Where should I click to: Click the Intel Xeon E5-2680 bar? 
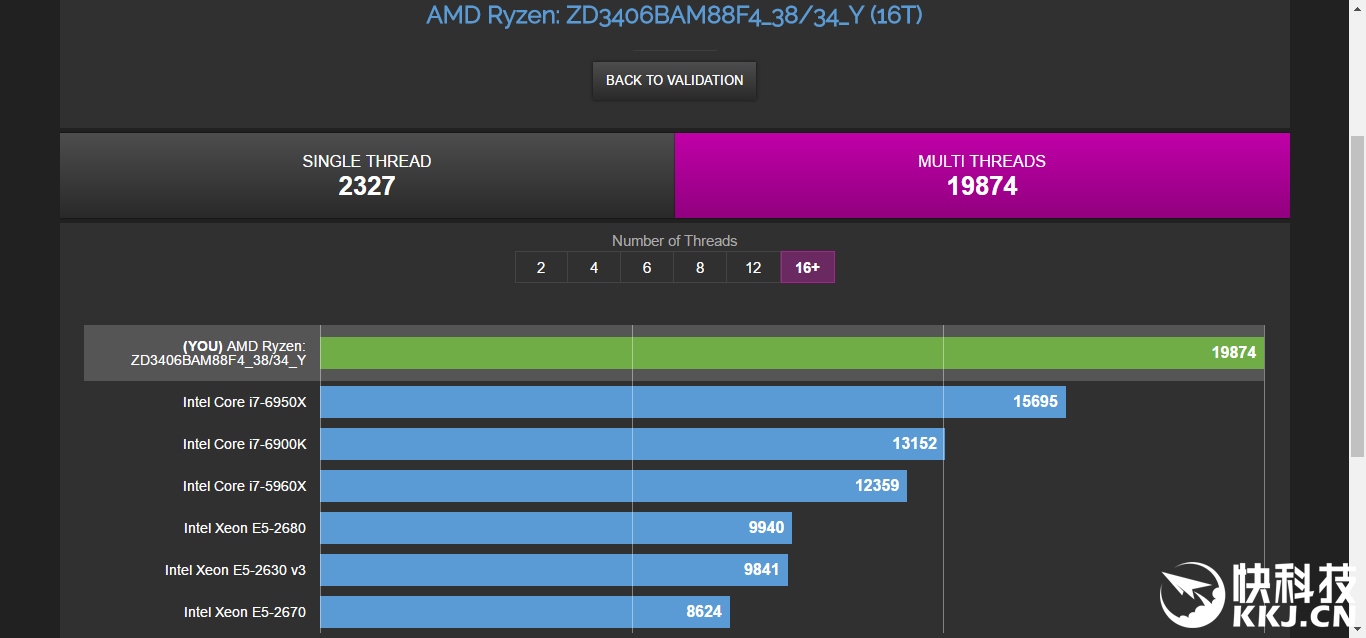(555, 528)
